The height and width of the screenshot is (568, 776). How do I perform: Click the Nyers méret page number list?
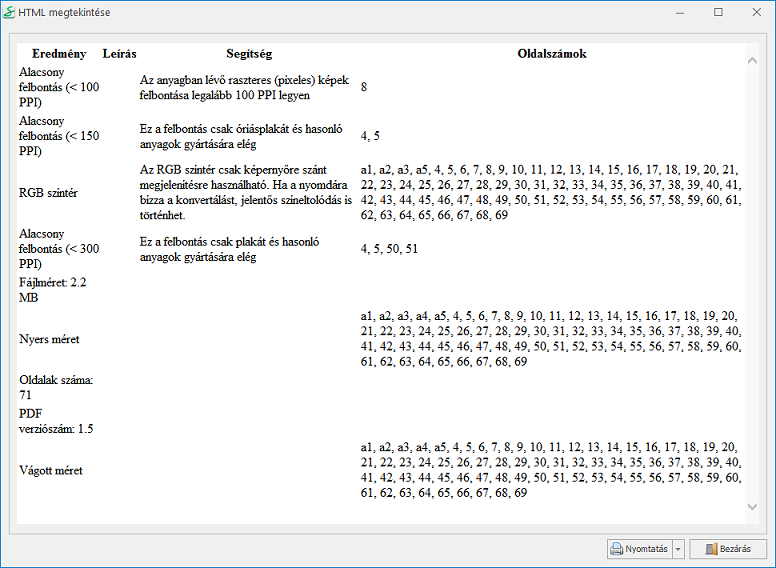(551, 339)
